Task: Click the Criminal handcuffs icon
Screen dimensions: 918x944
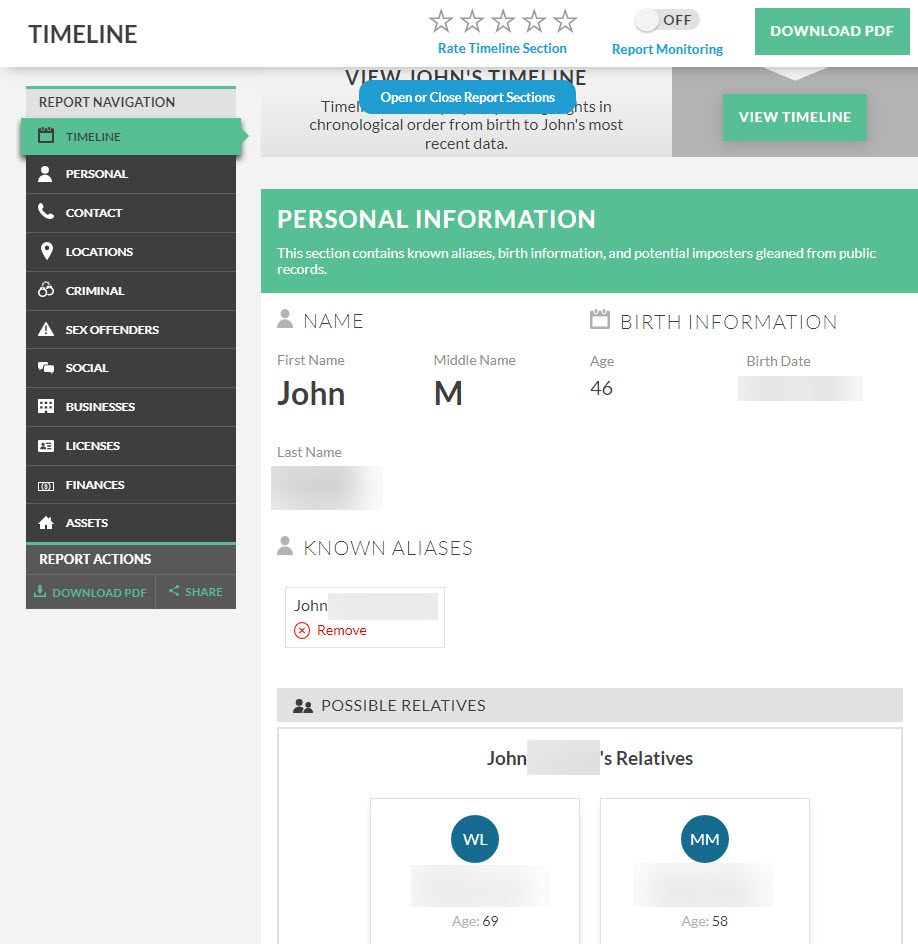Action: pos(46,290)
